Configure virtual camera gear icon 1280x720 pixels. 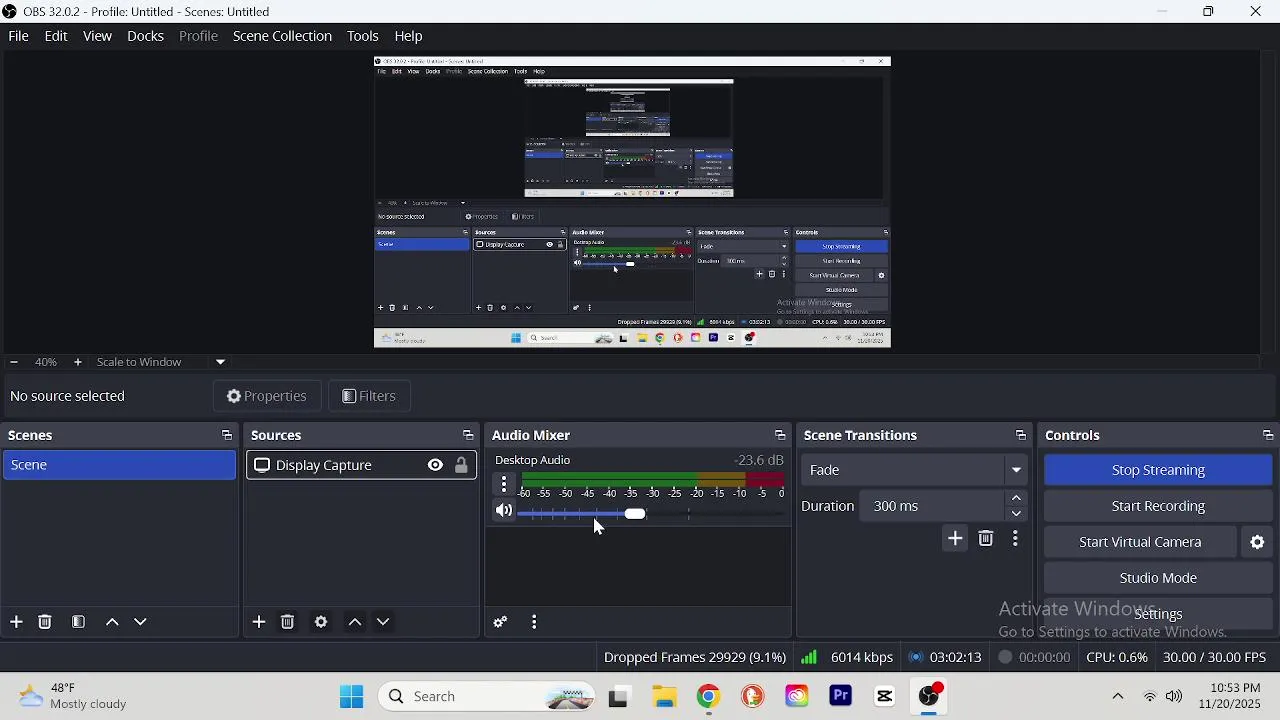(x=1258, y=542)
